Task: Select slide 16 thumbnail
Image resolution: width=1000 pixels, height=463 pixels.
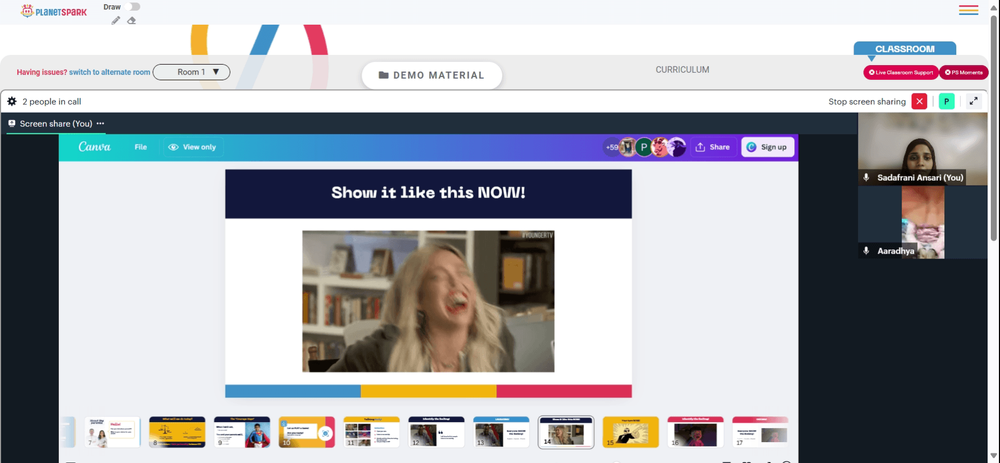Action: [x=696, y=432]
